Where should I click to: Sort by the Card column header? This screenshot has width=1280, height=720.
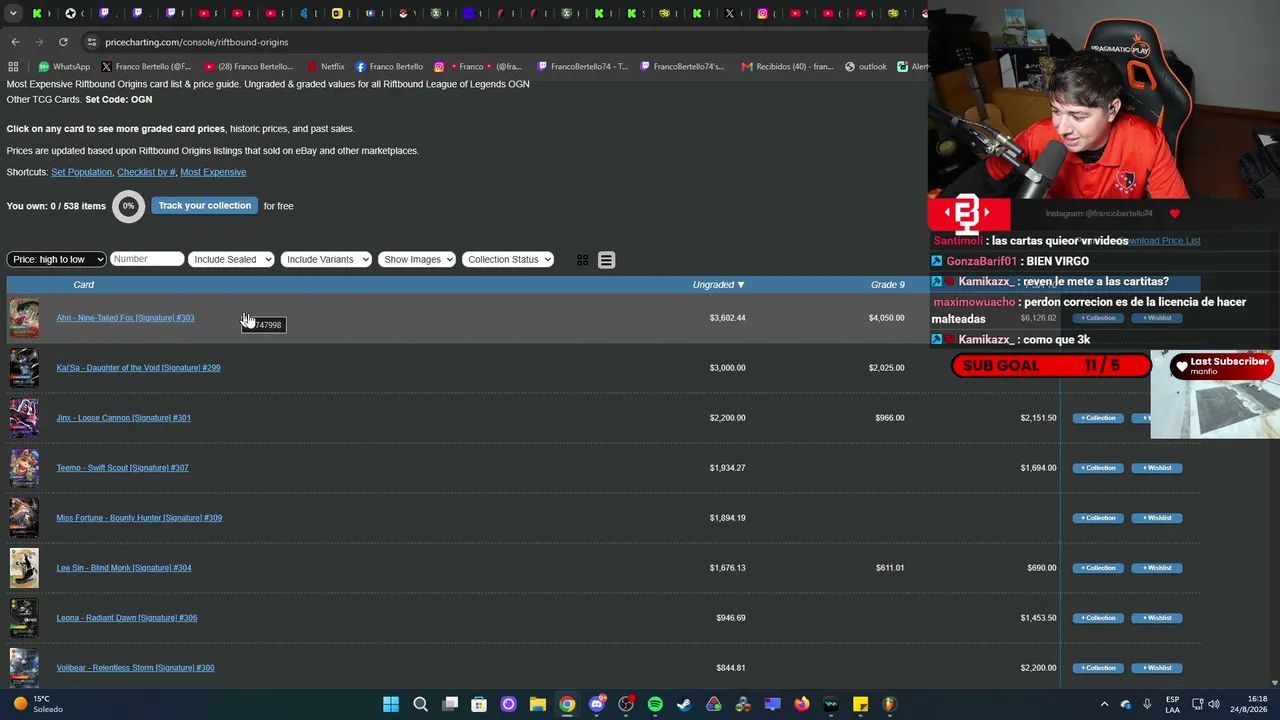83,285
